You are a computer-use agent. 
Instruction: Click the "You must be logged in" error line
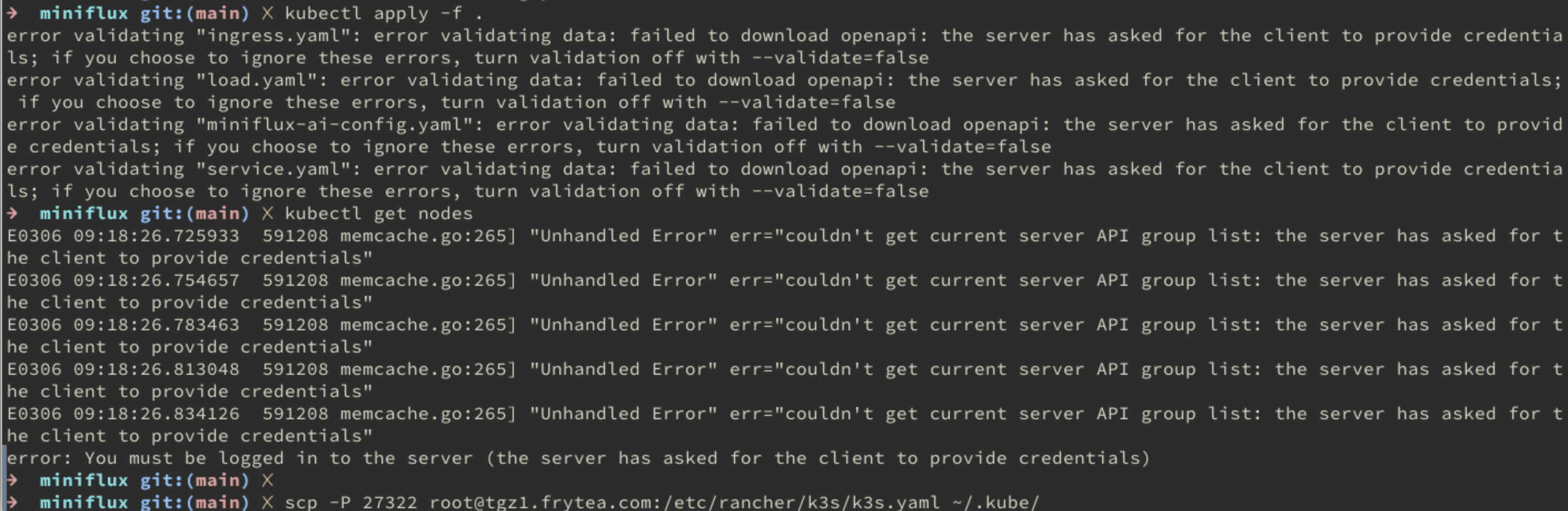578,458
